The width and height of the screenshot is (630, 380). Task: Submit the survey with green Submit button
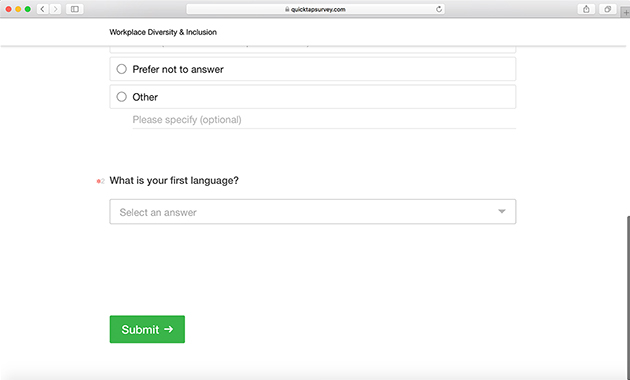pyautogui.click(x=147, y=329)
